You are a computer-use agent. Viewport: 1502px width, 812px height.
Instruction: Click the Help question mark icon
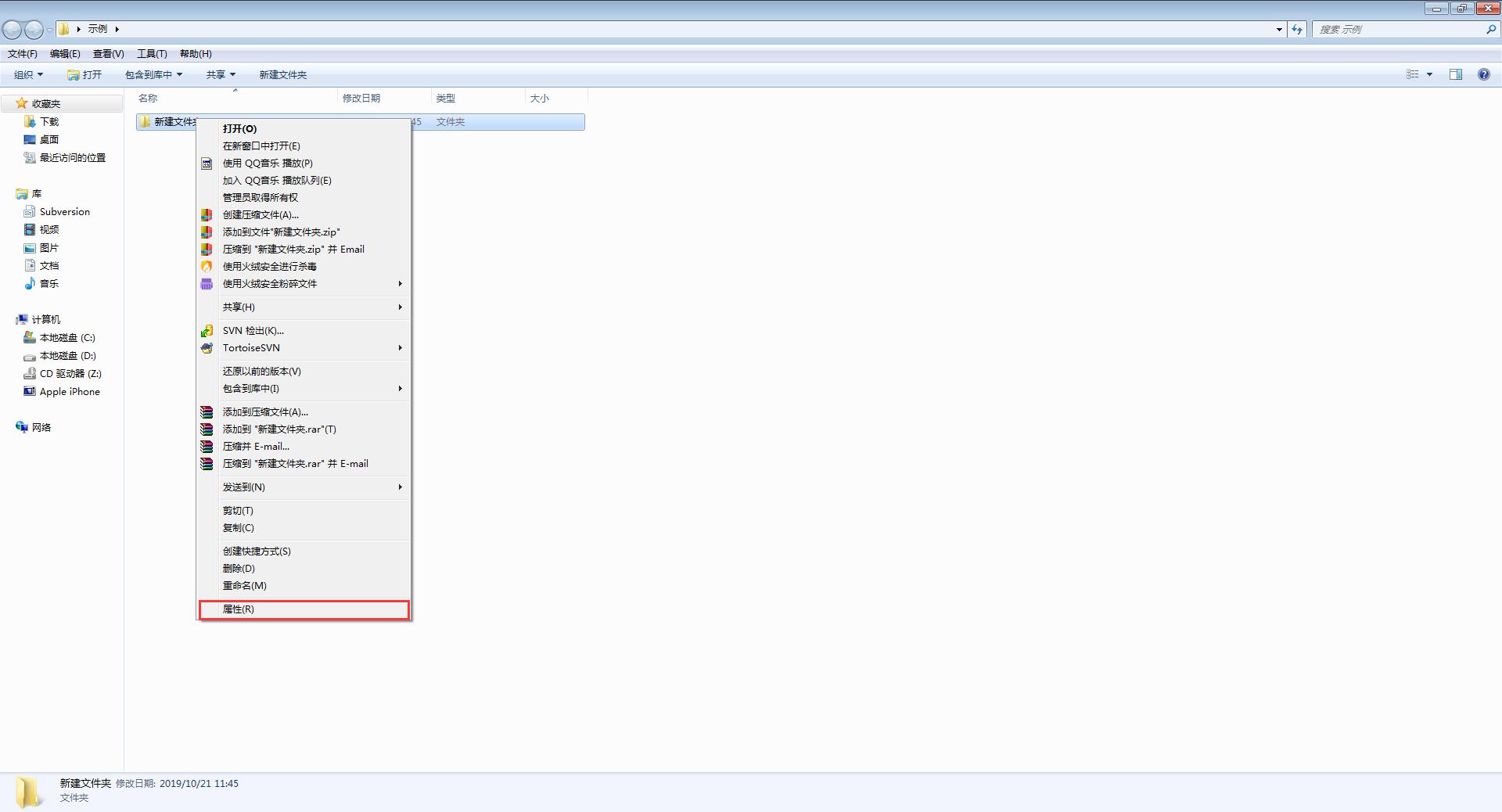click(1483, 74)
